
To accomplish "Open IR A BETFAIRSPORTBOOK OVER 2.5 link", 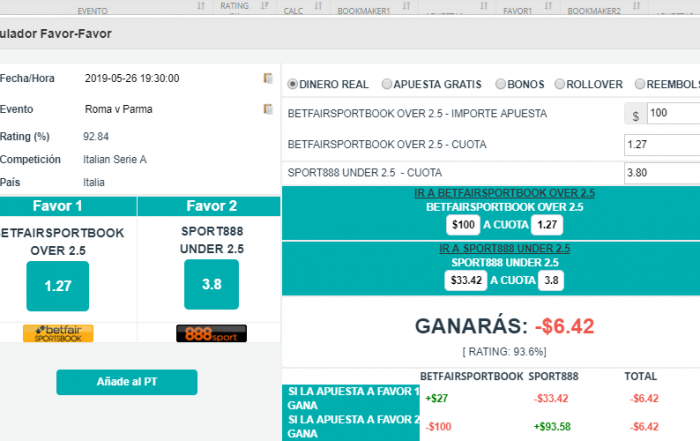I will [x=504, y=193].
